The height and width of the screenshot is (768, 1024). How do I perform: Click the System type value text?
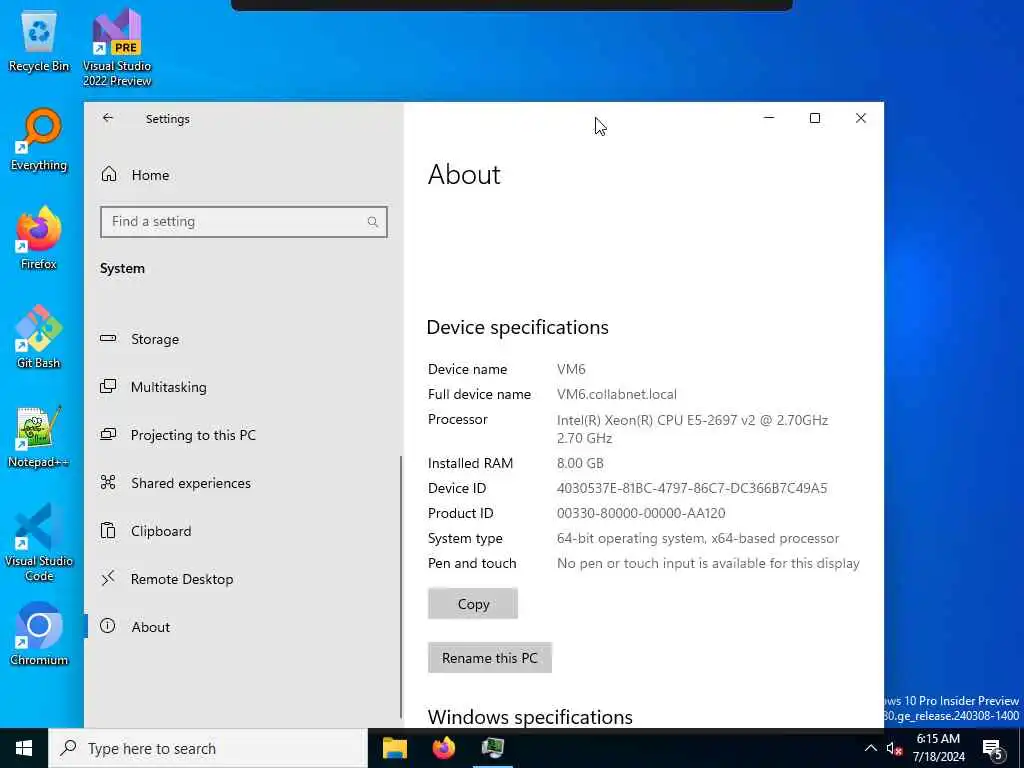pyautogui.click(x=697, y=539)
